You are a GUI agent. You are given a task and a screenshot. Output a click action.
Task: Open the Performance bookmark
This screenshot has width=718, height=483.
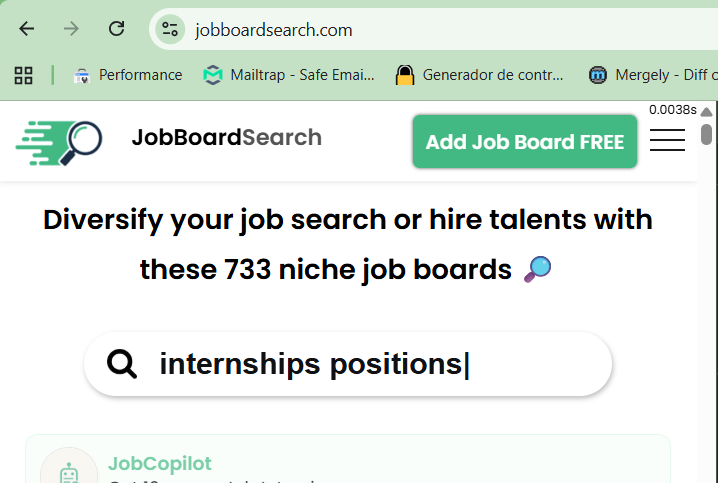tap(128, 74)
